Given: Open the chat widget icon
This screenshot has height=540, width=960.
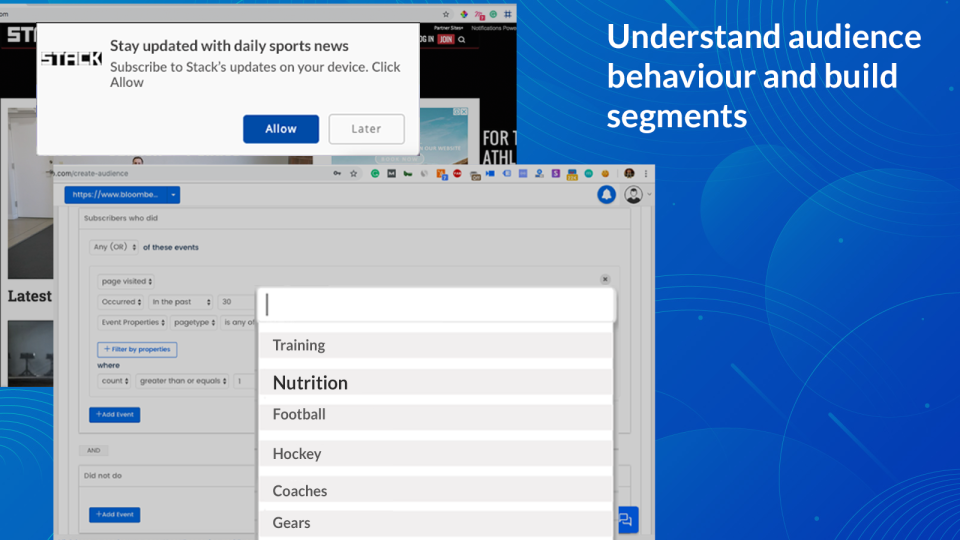Looking at the screenshot, I should tap(626, 520).
